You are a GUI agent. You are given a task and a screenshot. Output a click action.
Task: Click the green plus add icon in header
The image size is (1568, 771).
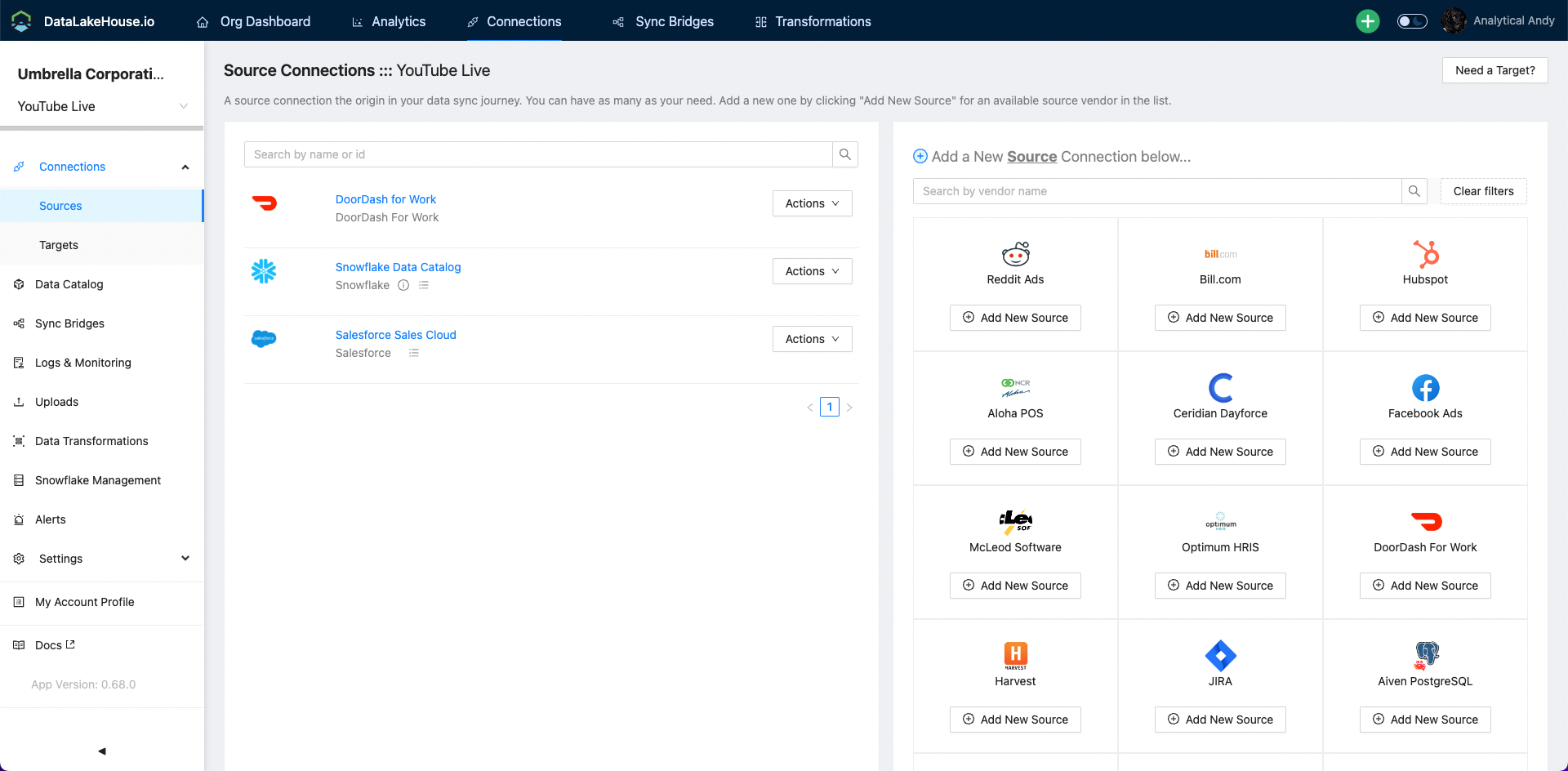tap(1367, 21)
